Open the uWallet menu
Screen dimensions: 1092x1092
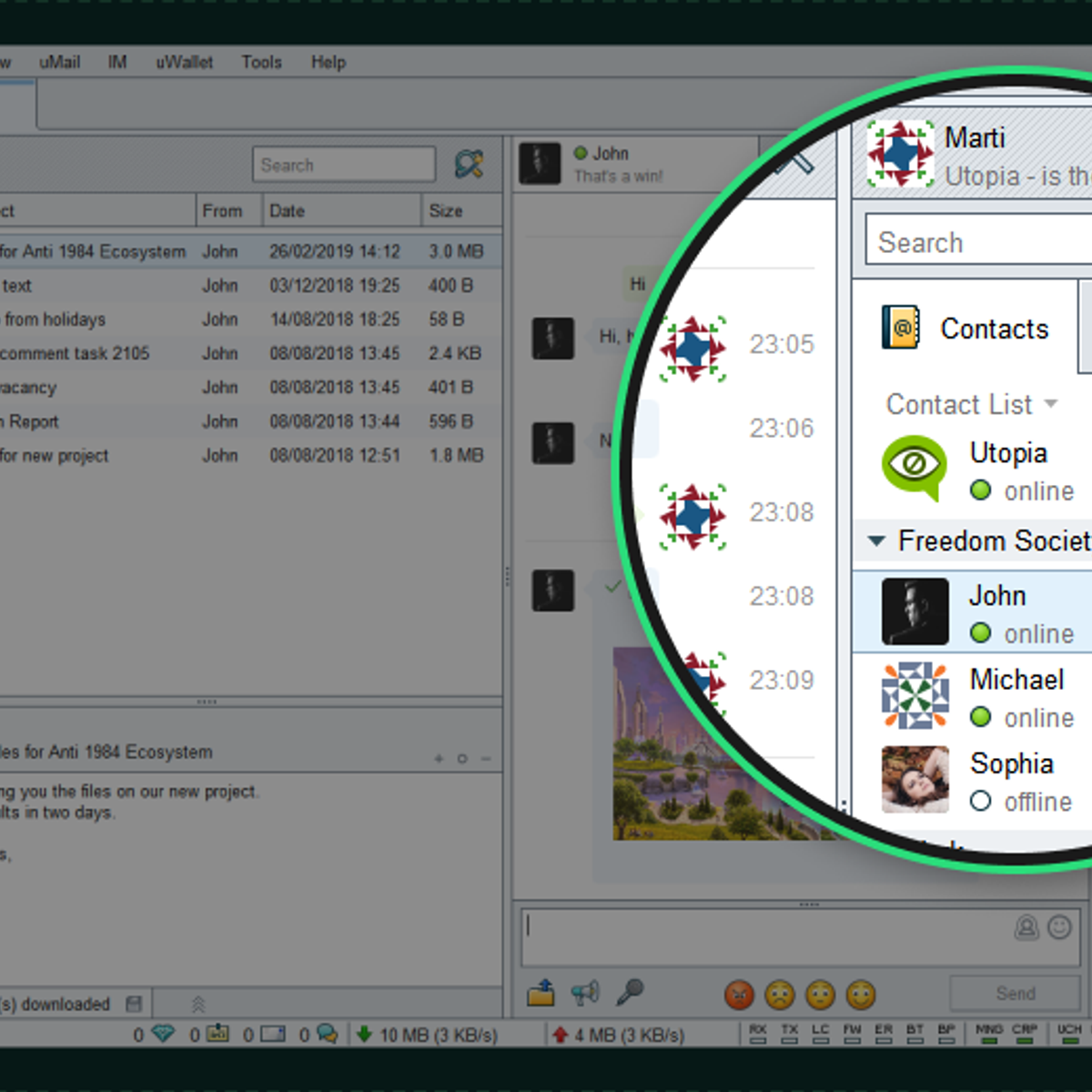(x=184, y=62)
